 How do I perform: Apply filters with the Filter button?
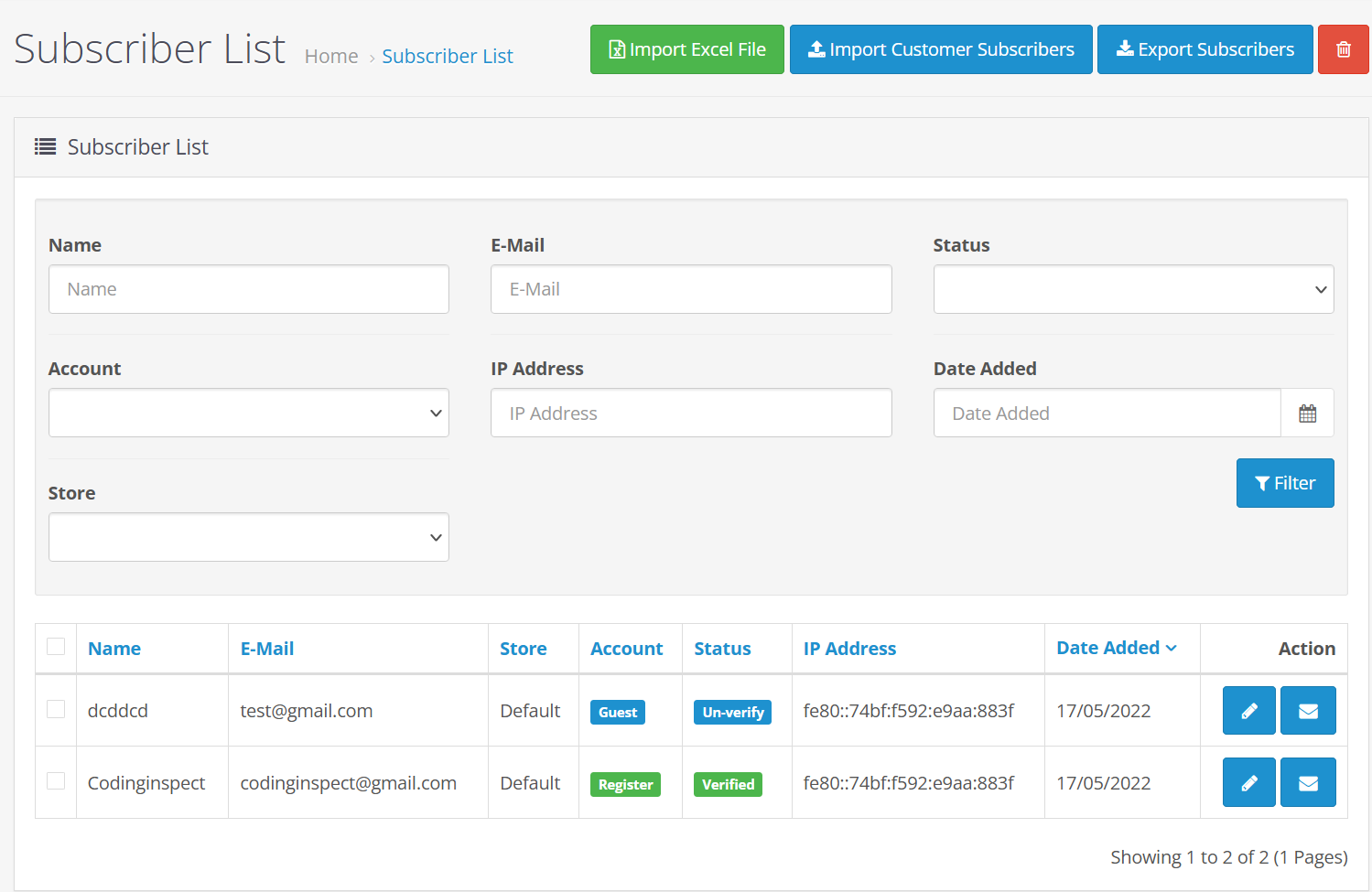click(x=1284, y=483)
